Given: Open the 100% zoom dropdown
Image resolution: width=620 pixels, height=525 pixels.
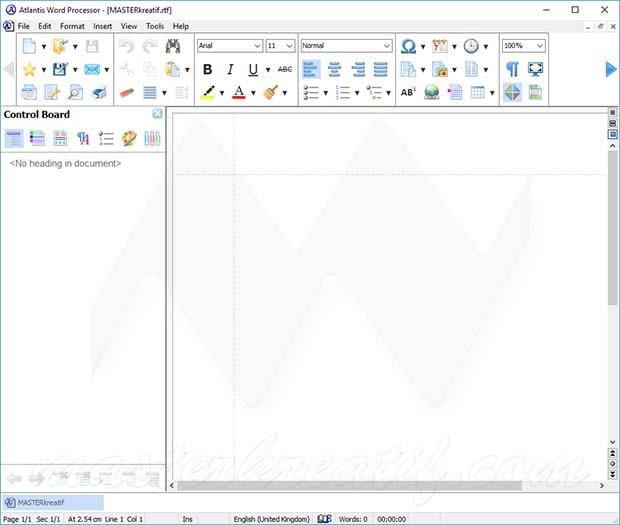Looking at the screenshot, I should click(x=540, y=46).
